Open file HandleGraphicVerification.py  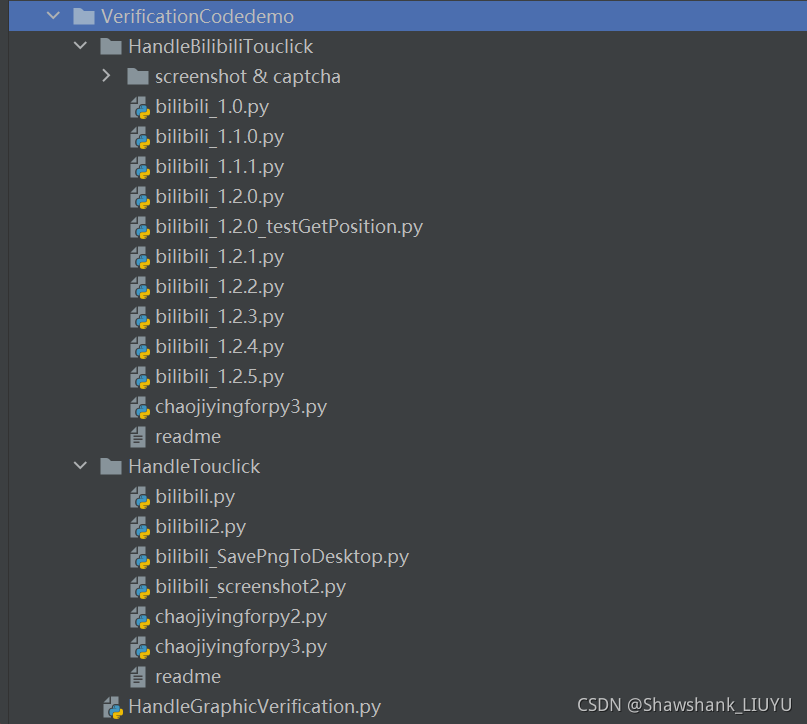point(254,707)
